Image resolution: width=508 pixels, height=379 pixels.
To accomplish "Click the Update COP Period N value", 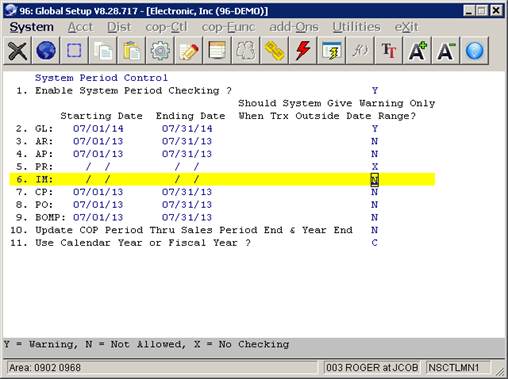I will 375,230.
